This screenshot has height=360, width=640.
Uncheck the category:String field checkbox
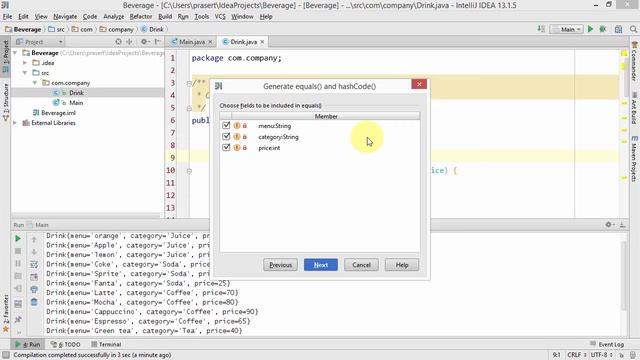point(226,136)
